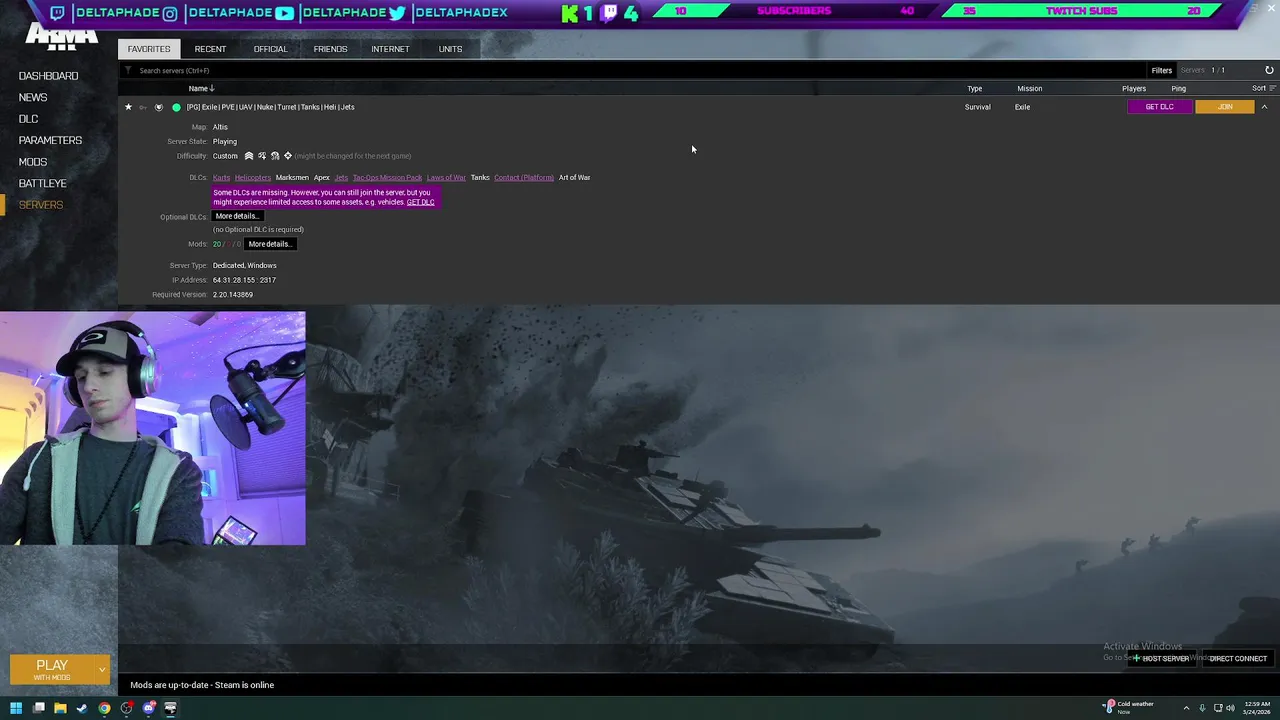Click the Marksmen DLC label
Viewport: 1280px width, 720px height.
[292, 178]
